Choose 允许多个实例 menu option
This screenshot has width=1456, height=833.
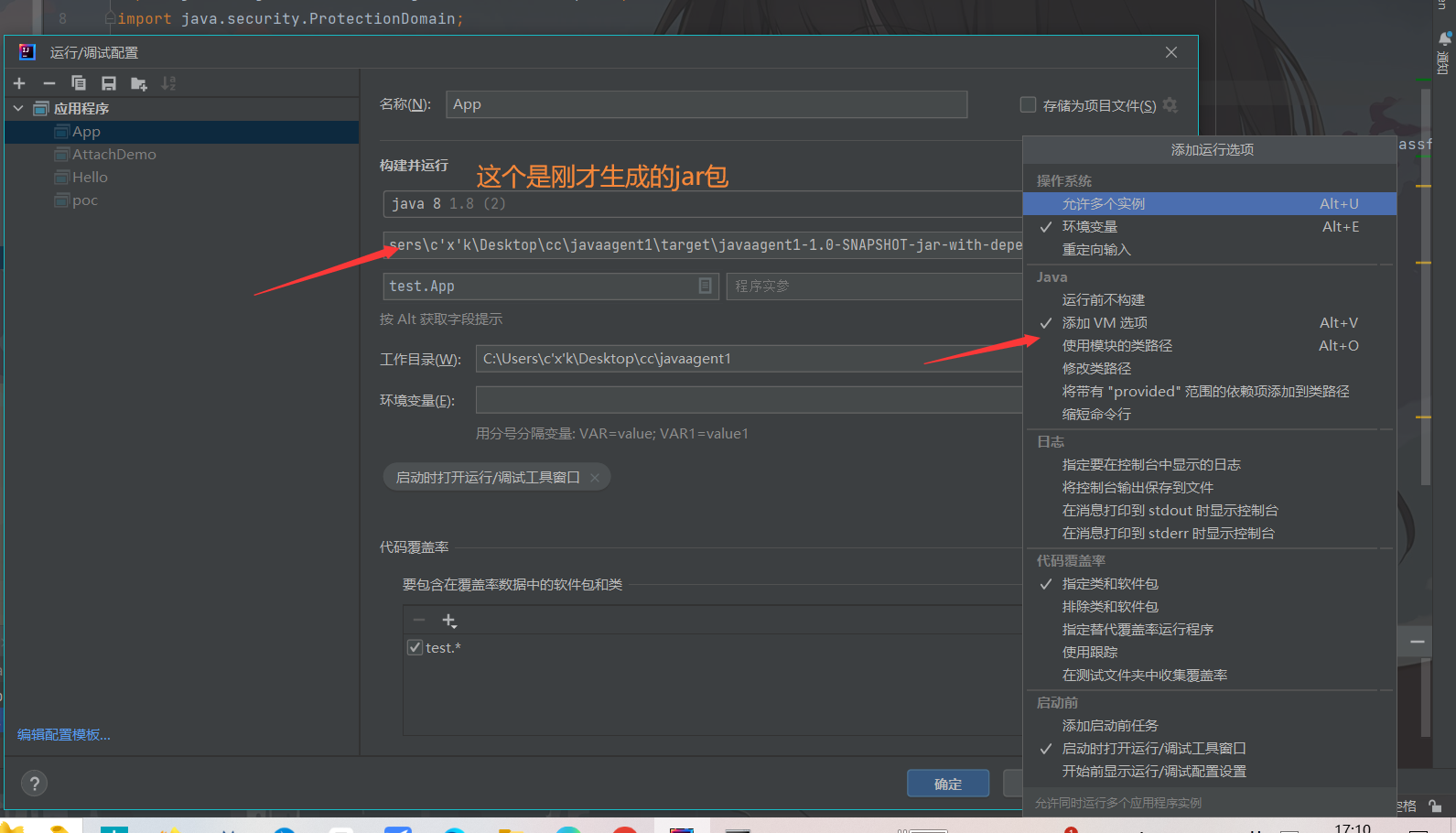point(1210,203)
